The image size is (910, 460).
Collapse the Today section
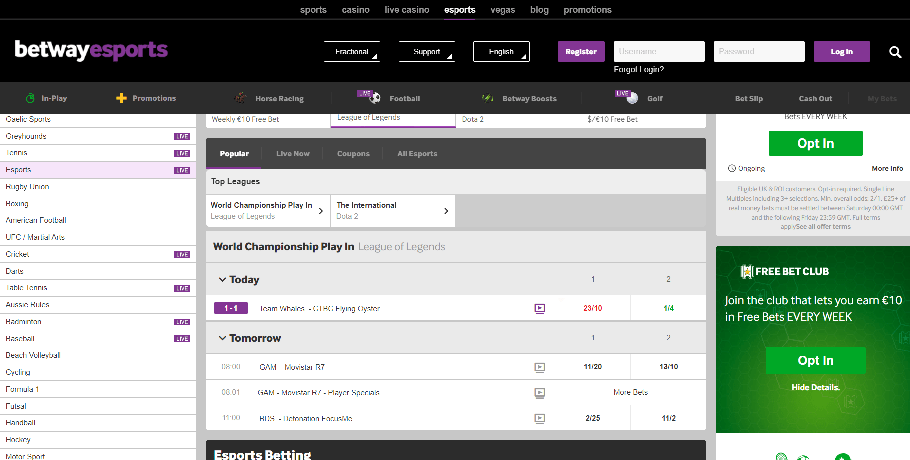pyautogui.click(x=222, y=280)
